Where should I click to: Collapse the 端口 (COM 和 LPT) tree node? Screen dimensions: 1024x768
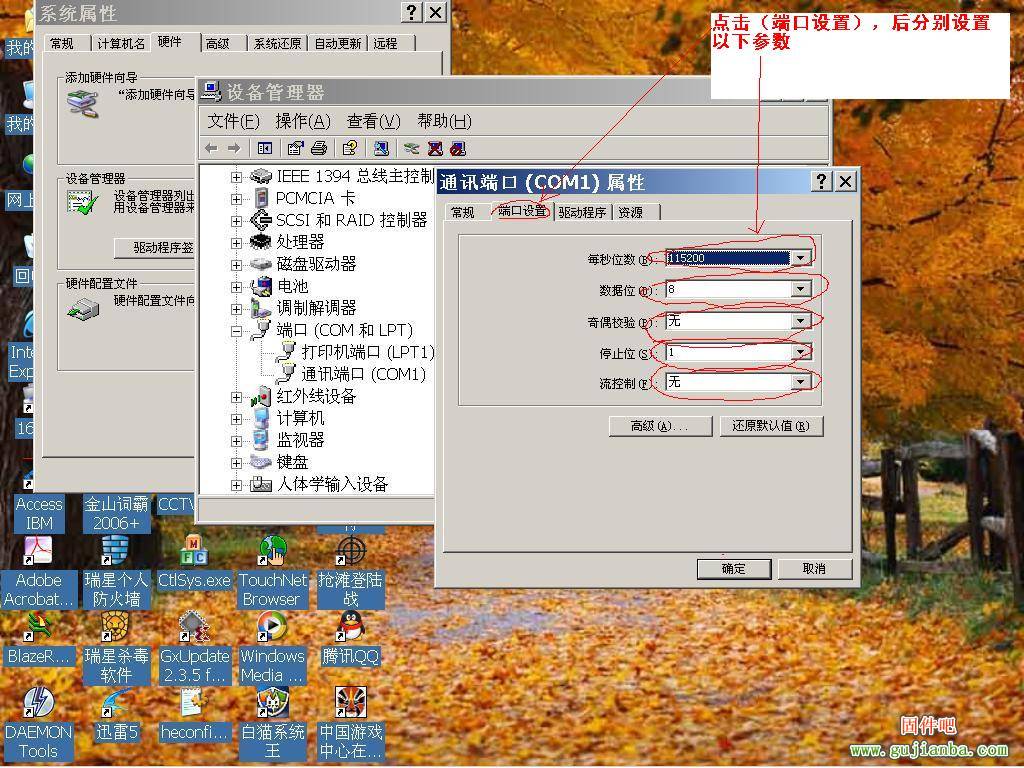click(237, 331)
